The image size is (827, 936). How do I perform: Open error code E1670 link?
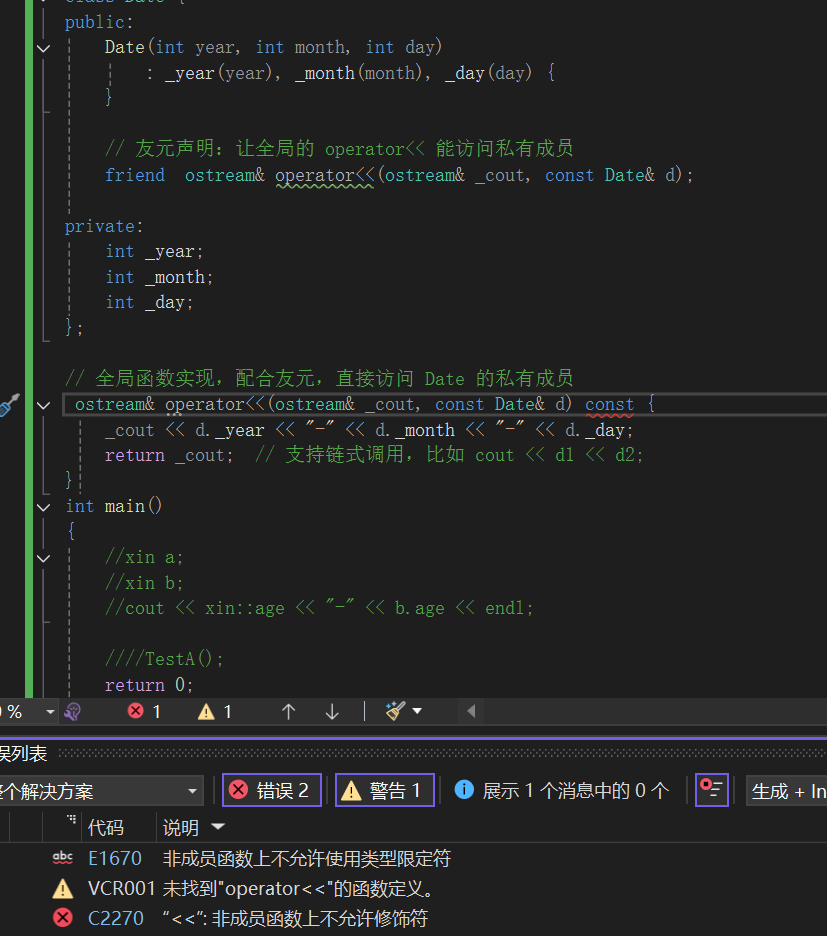coord(115,858)
